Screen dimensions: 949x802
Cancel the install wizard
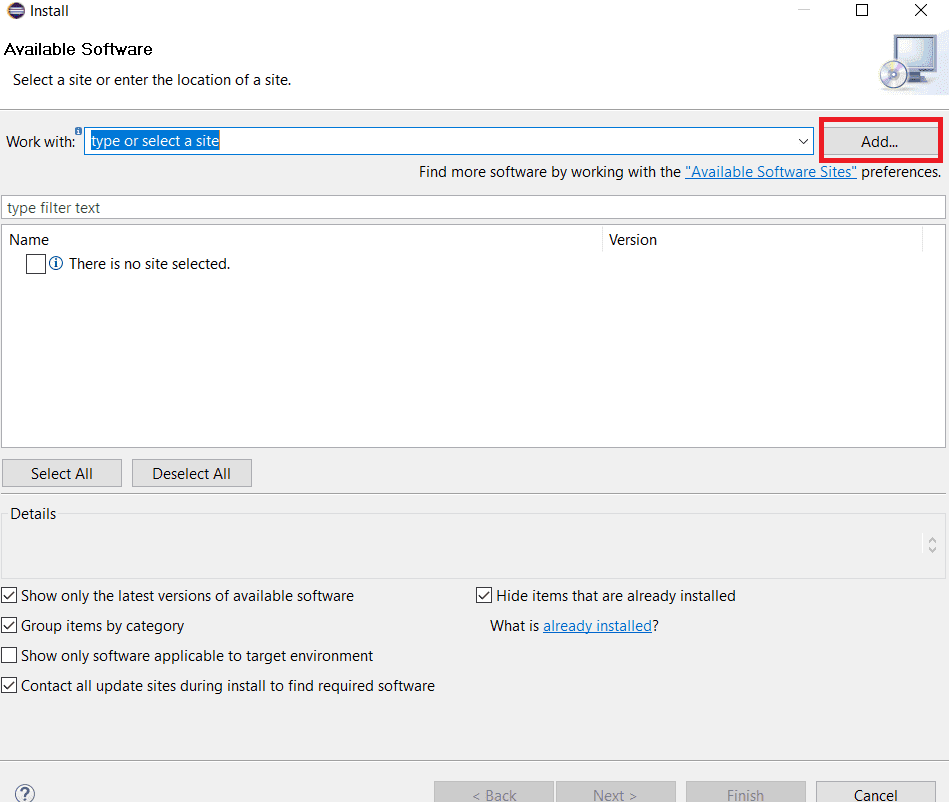[x=875, y=793]
